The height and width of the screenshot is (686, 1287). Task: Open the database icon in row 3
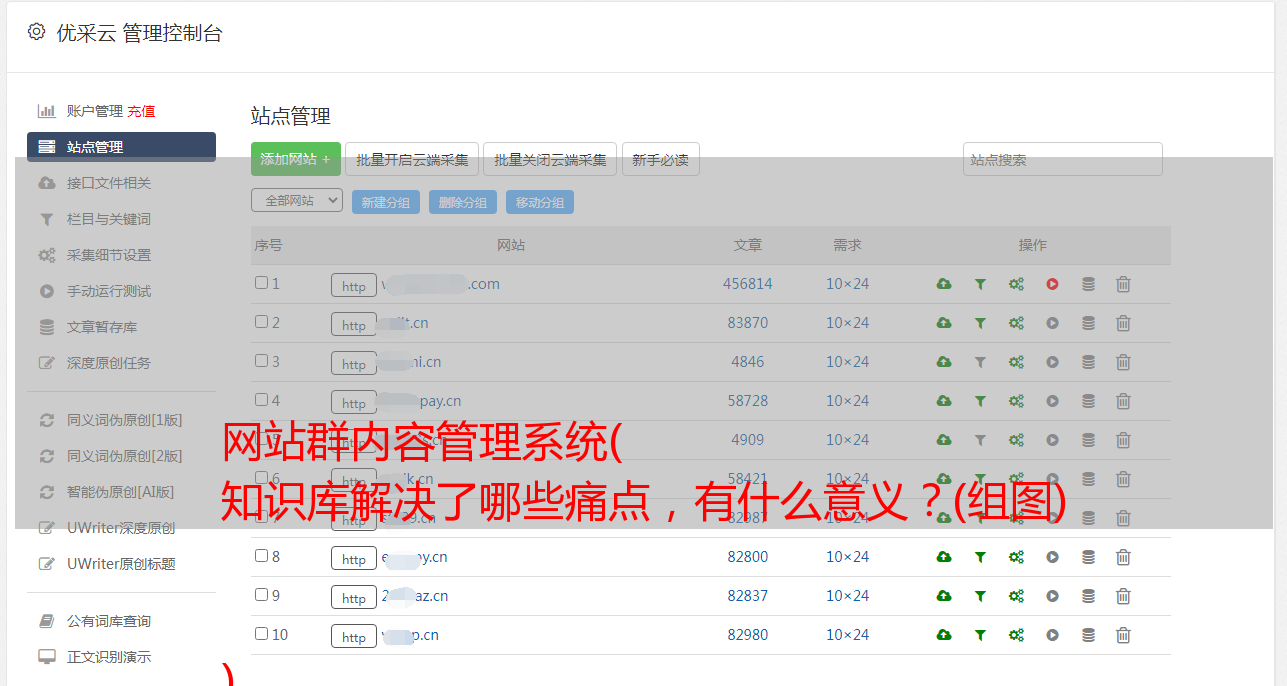(1088, 362)
